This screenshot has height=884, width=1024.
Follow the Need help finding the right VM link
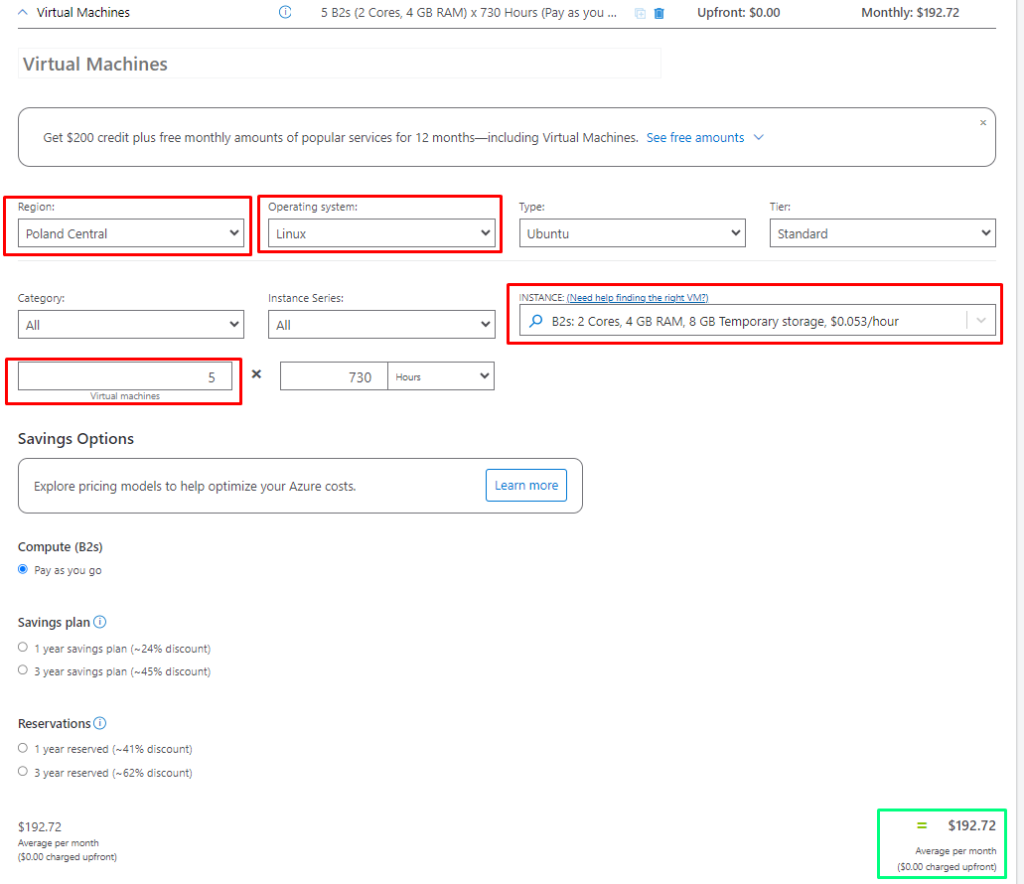(x=637, y=298)
